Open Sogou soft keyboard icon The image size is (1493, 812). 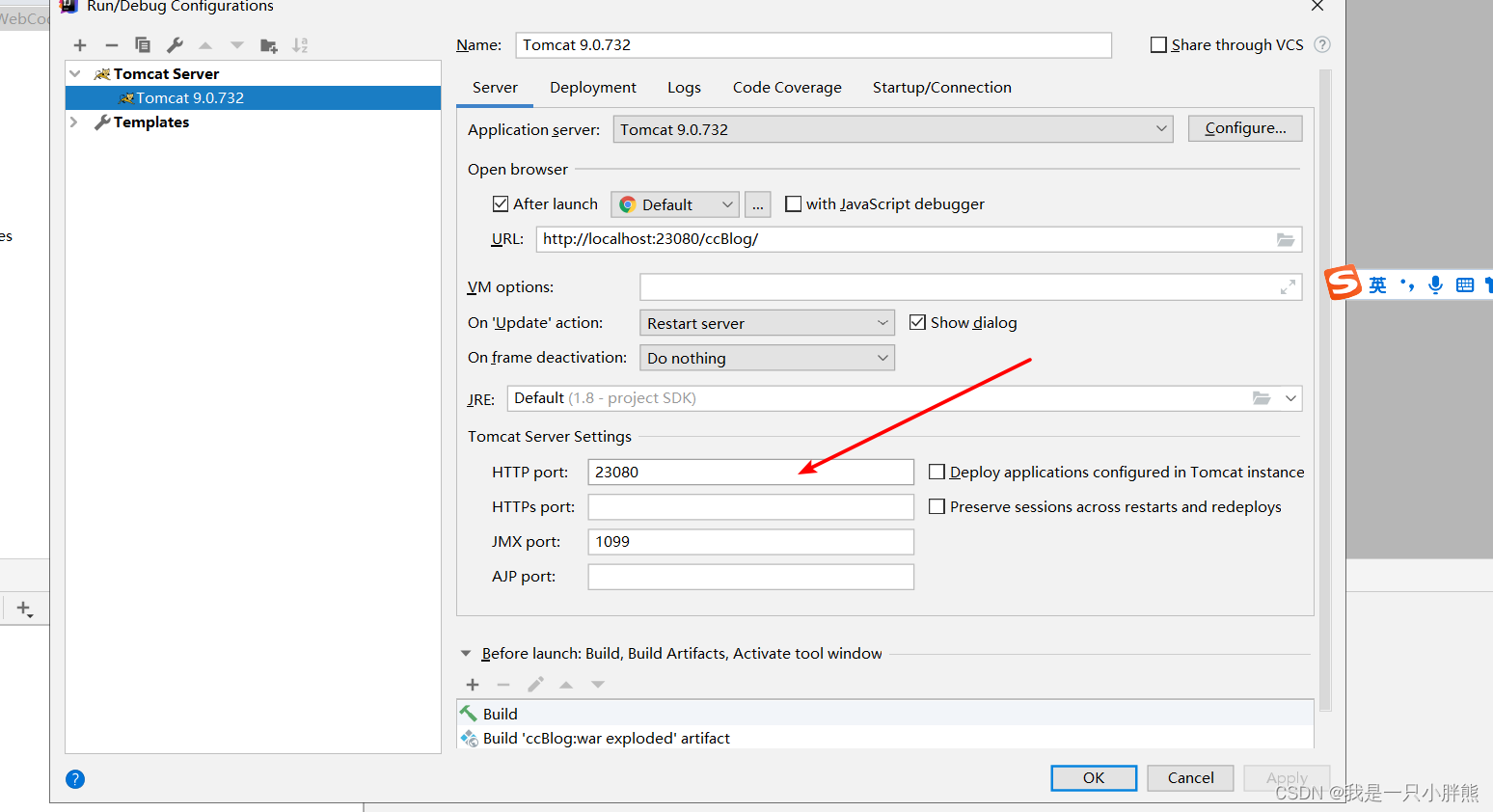click(x=1465, y=284)
